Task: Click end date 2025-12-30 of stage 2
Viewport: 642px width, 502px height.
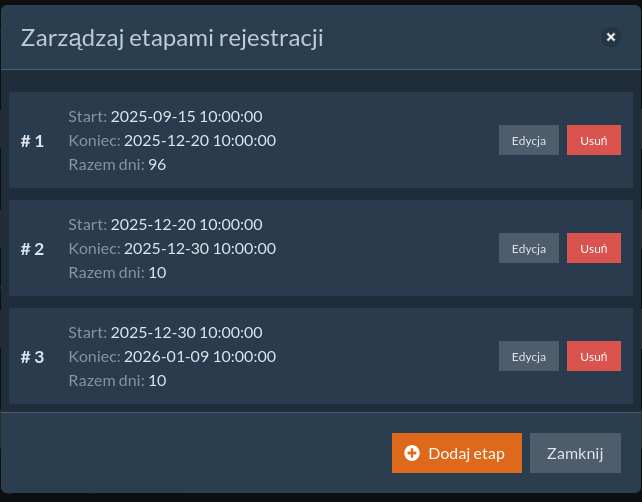Action: tap(199, 248)
